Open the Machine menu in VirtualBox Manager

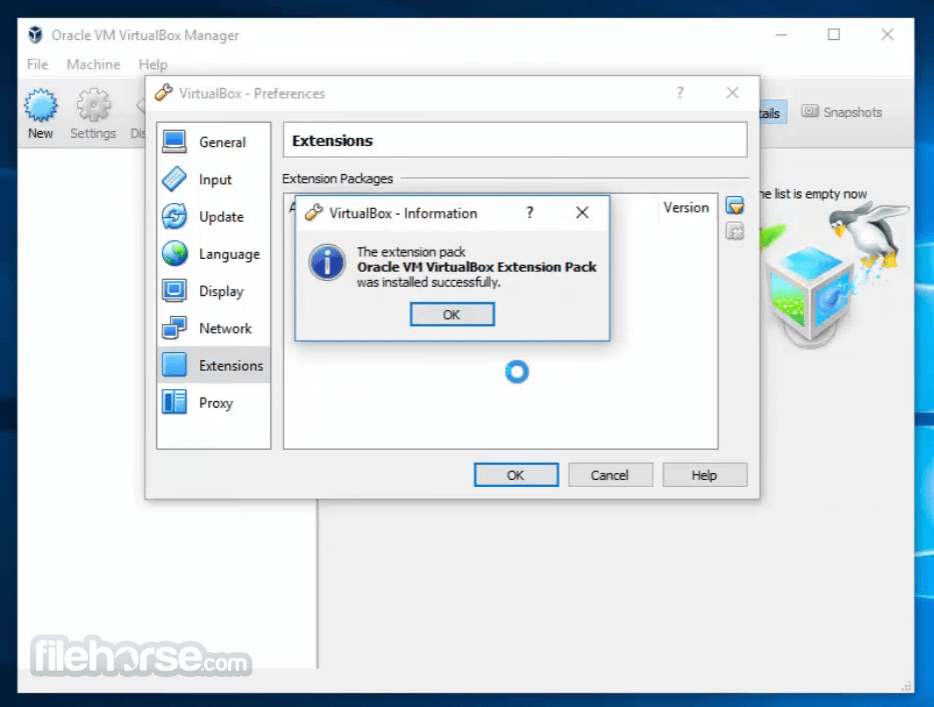pyautogui.click(x=94, y=64)
